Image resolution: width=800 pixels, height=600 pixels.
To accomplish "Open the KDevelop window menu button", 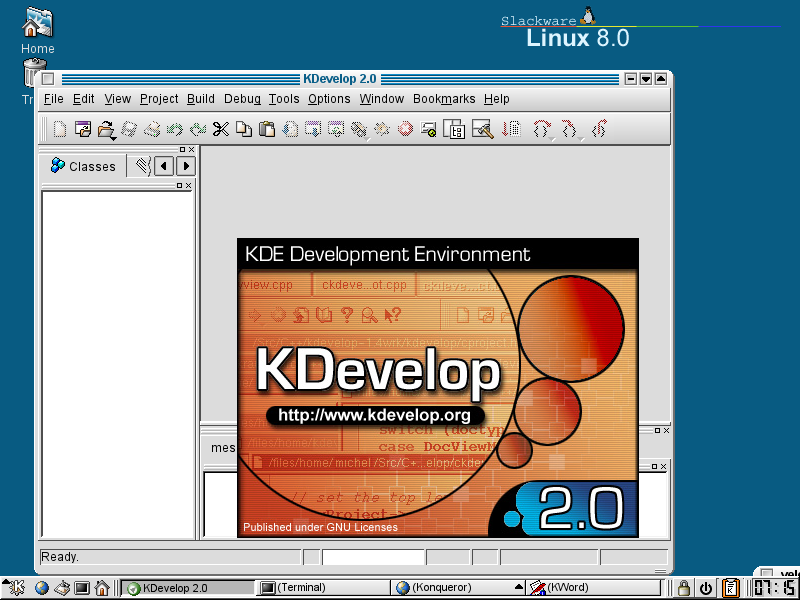I will (48, 79).
